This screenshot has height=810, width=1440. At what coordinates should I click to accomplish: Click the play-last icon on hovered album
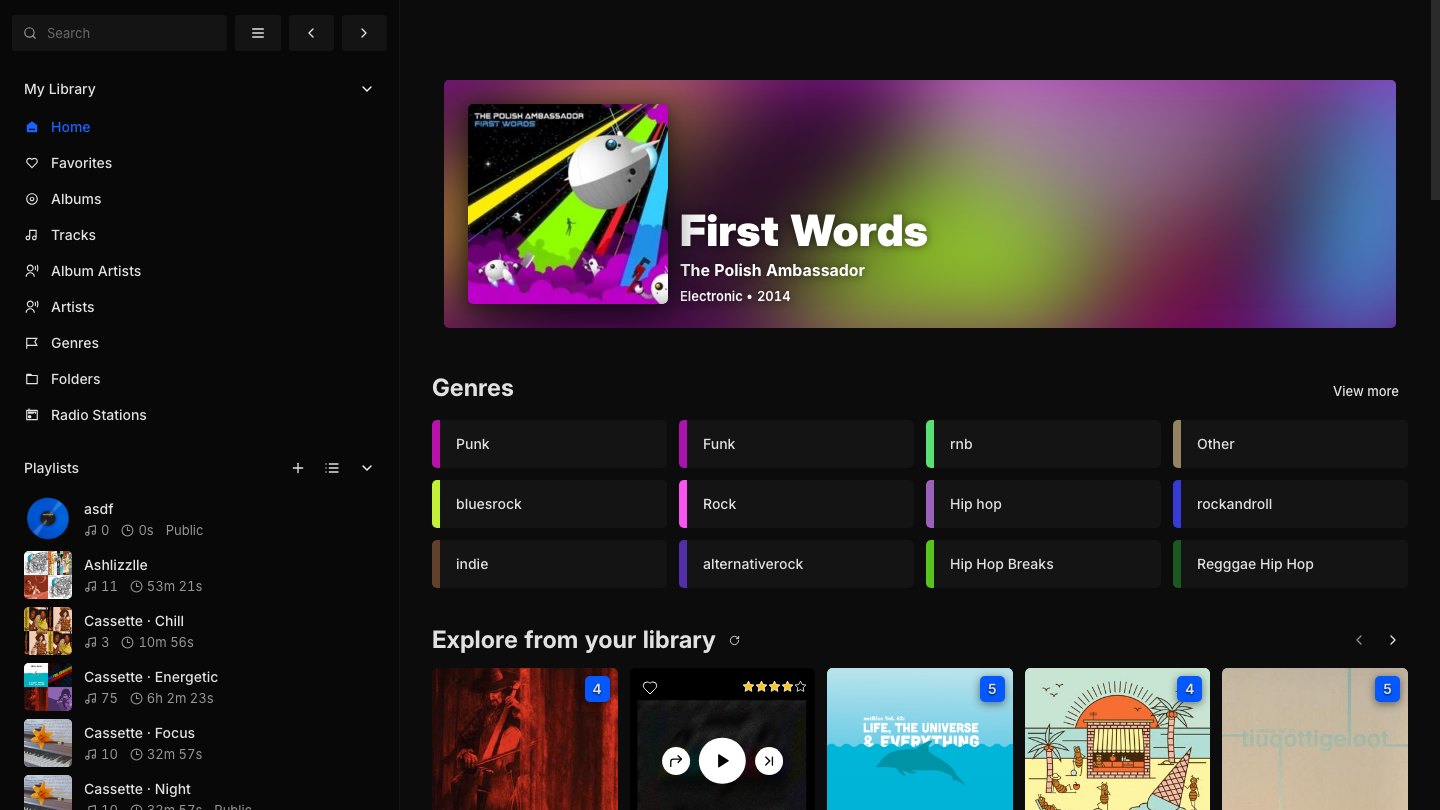click(768, 761)
